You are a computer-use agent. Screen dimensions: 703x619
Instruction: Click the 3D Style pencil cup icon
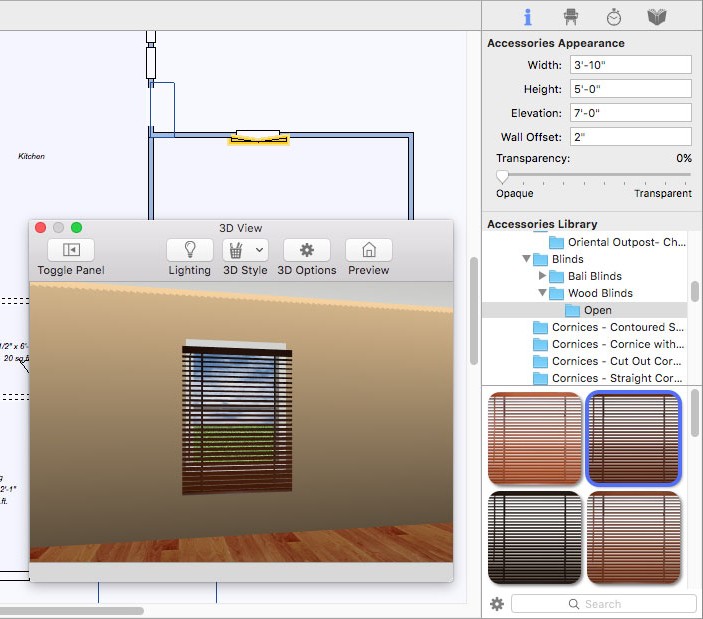coord(236,250)
